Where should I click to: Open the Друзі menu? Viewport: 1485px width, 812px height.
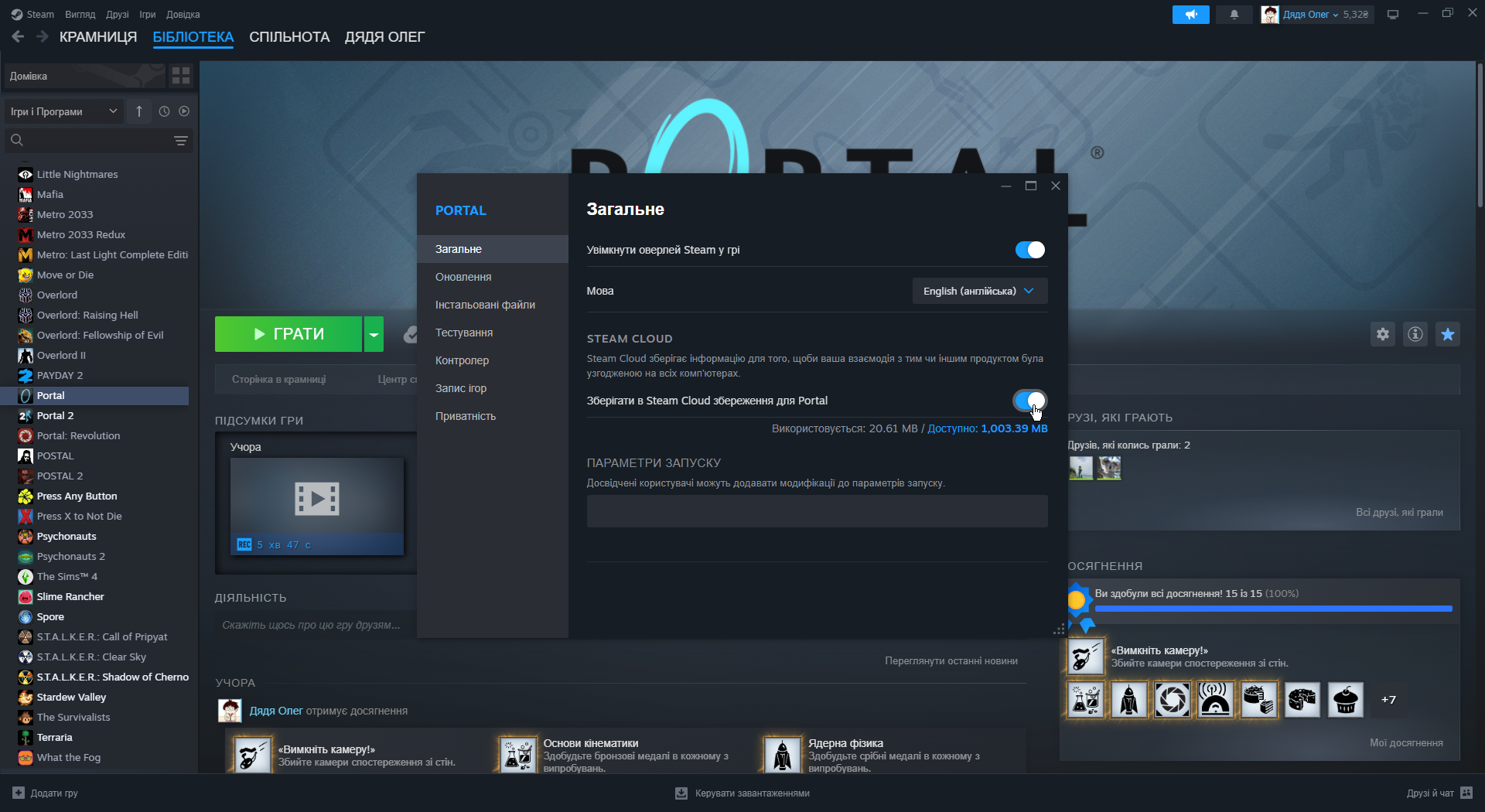118,14
